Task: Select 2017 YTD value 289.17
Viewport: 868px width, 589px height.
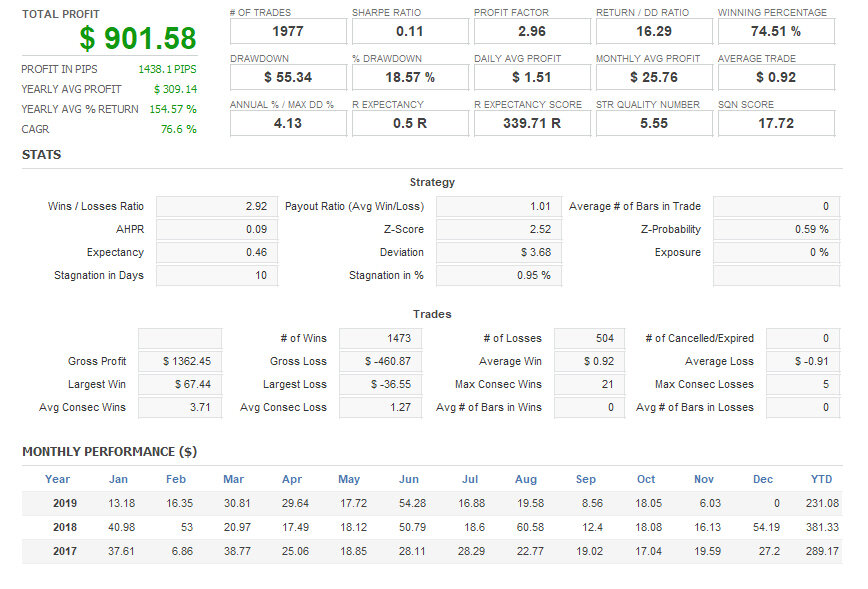Action: [x=822, y=551]
